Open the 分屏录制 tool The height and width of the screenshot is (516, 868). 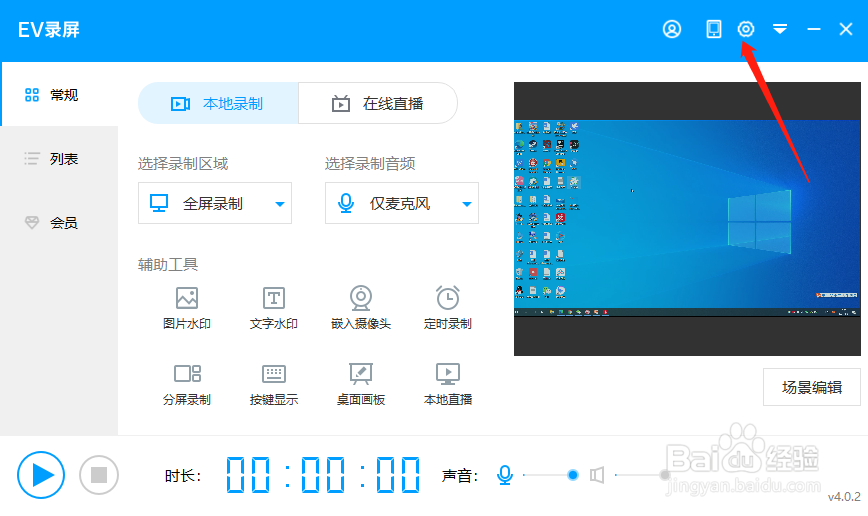tap(187, 384)
